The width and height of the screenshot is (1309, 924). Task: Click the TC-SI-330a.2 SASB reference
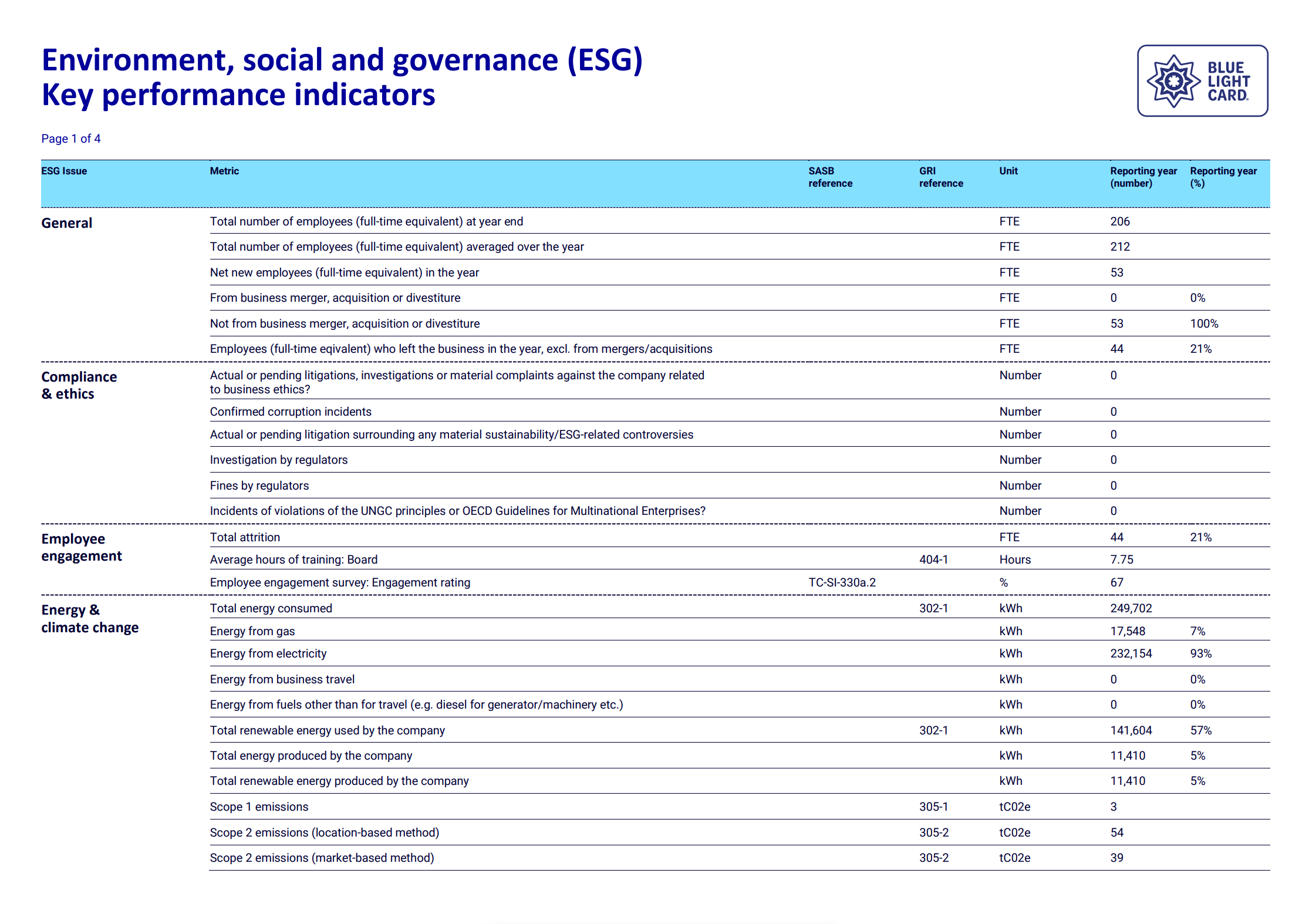[x=842, y=582]
